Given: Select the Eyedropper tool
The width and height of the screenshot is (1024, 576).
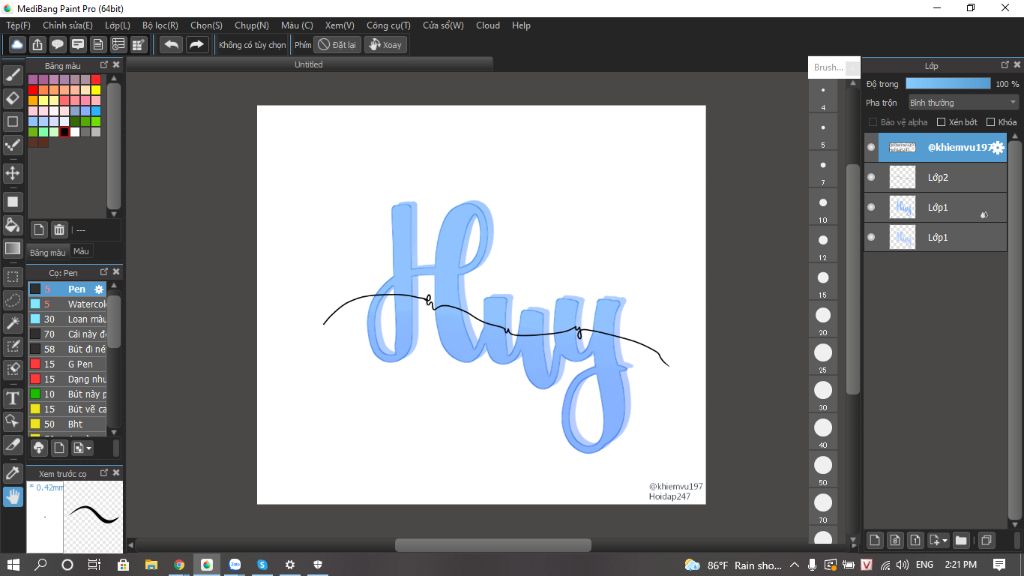Looking at the screenshot, I should coord(12,473).
